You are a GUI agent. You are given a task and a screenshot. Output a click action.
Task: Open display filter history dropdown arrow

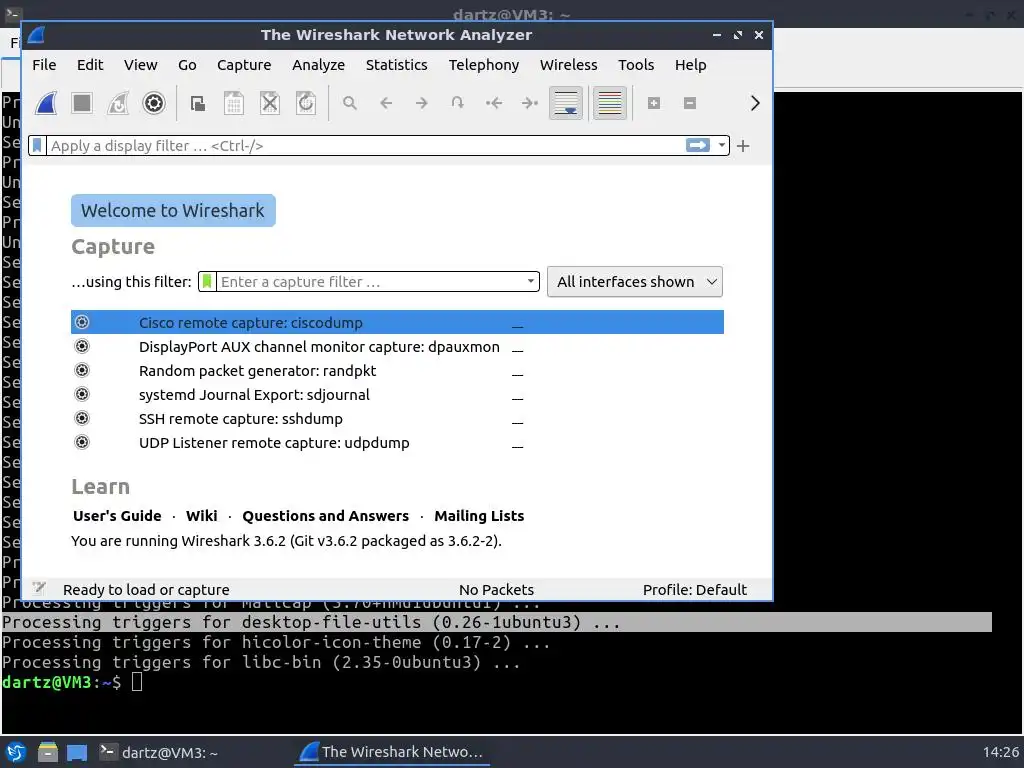pyautogui.click(x=721, y=145)
